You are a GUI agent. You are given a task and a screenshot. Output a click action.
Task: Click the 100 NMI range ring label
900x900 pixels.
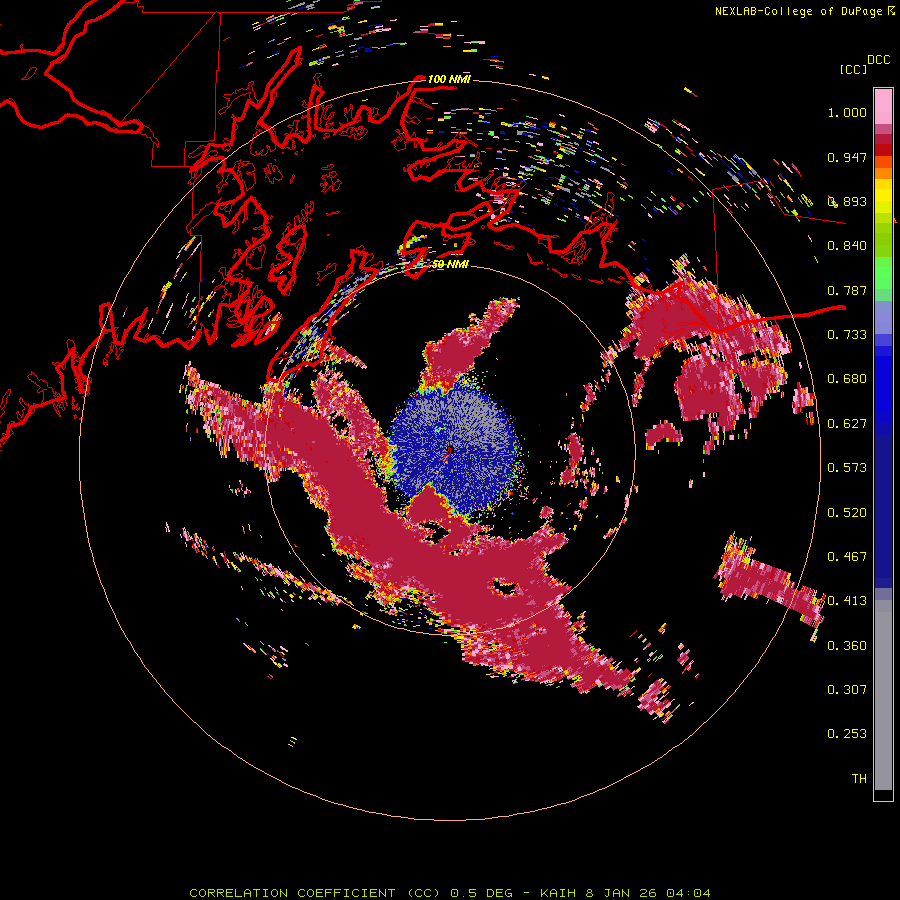[x=449, y=79]
